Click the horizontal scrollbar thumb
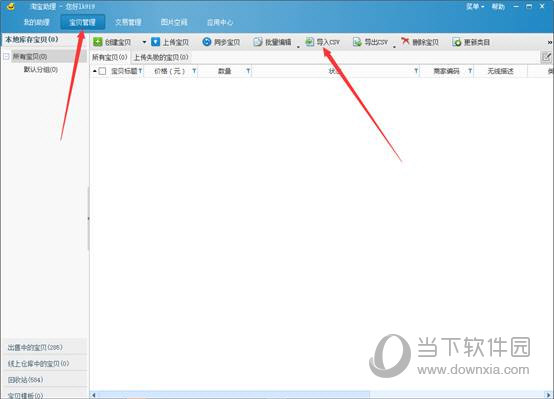 [x=233, y=395]
